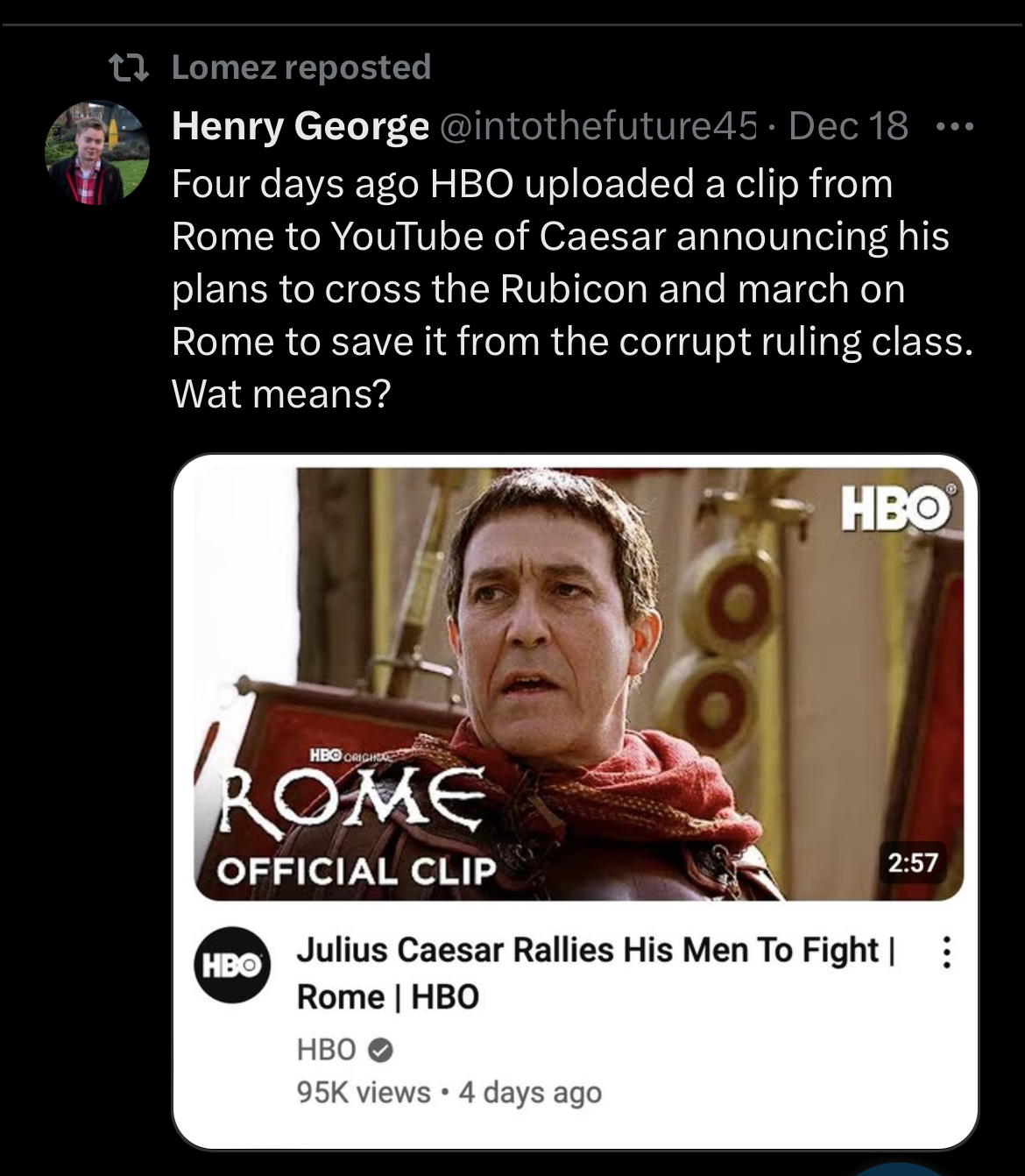Click the Henry George display name
1025x1176 pixels.
pos(300,126)
